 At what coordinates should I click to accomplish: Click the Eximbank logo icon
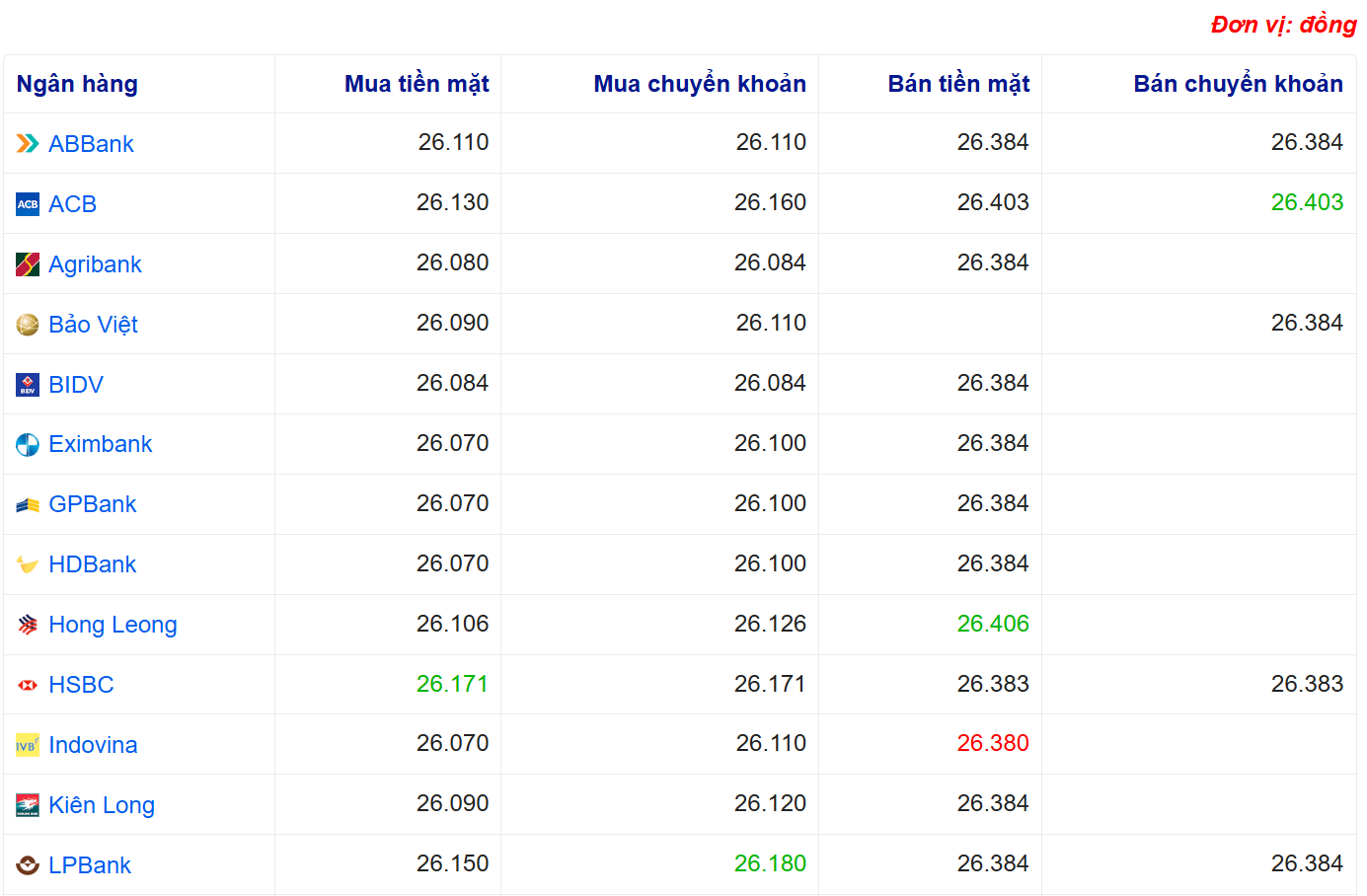(28, 445)
